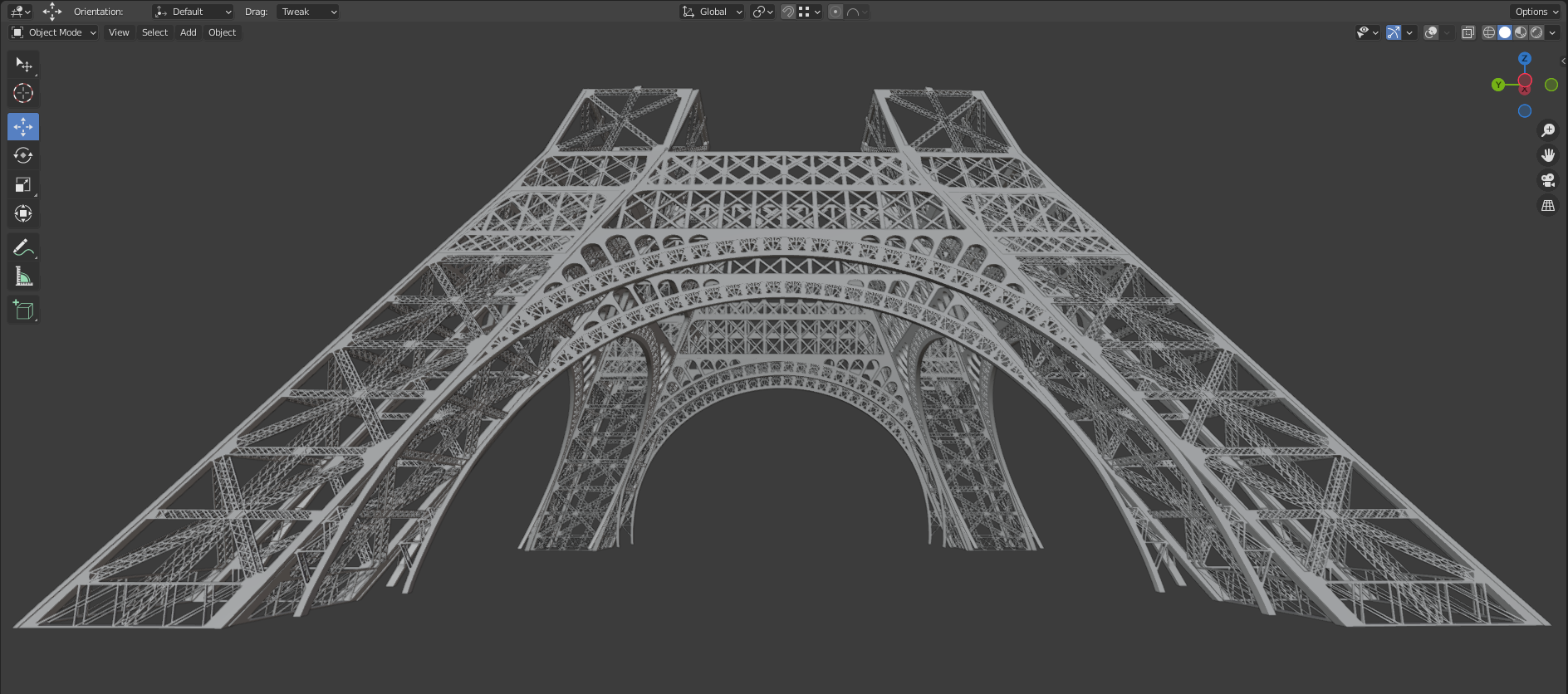Open the Select menu
This screenshot has height=694, width=1568.
point(154,32)
